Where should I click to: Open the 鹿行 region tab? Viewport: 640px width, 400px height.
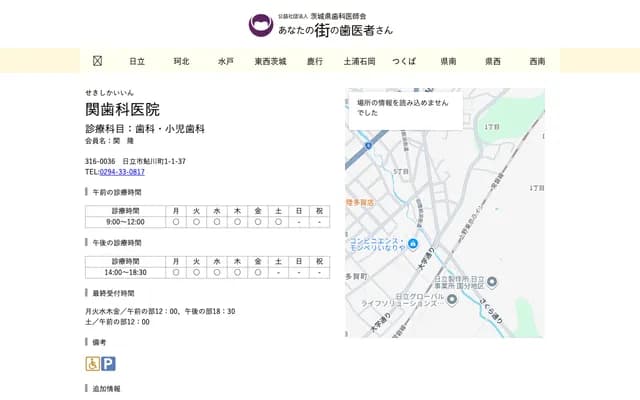tap(315, 61)
